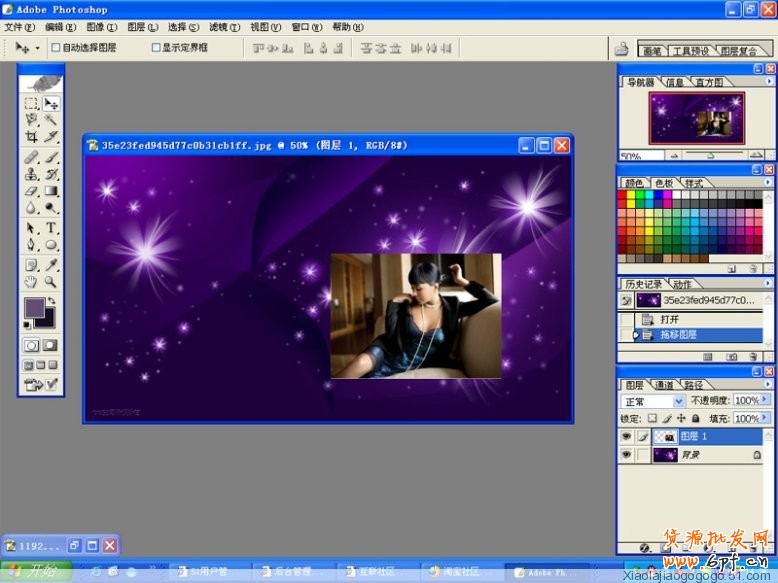Check the 显示定界框 option

point(155,47)
